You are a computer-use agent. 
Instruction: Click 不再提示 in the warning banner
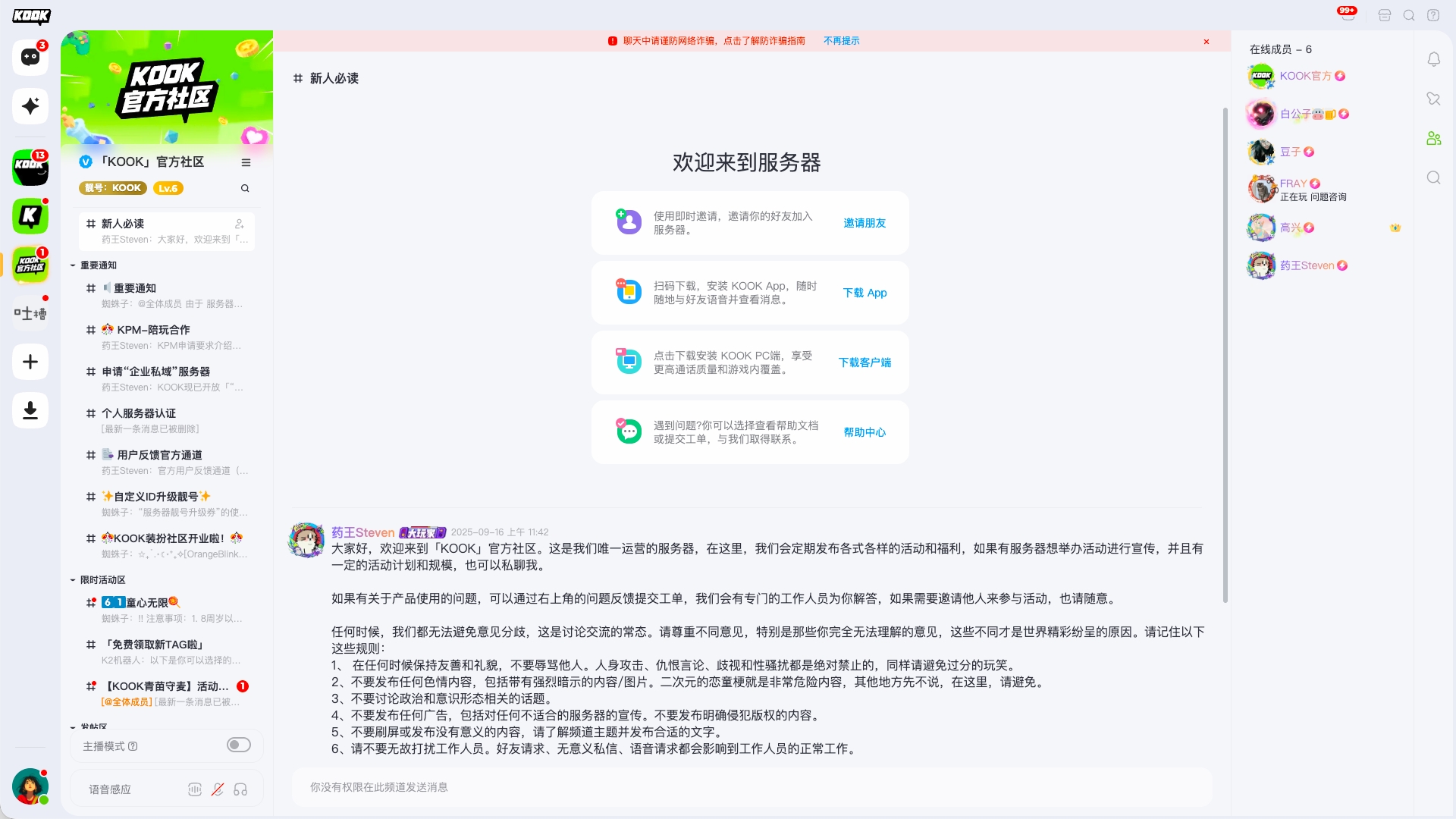841,41
